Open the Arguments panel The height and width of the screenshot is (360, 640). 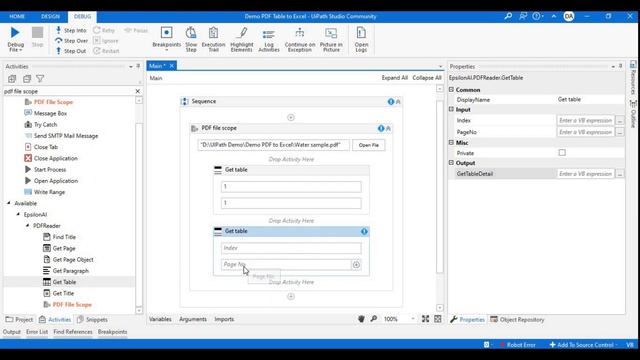coord(193,319)
